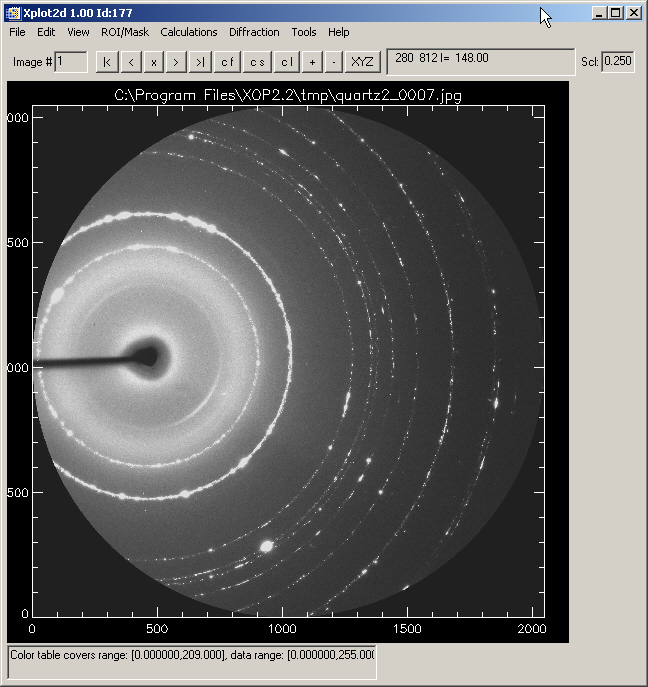Zoom out with the - button
This screenshot has width=648, height=687.
pos(333,62)
